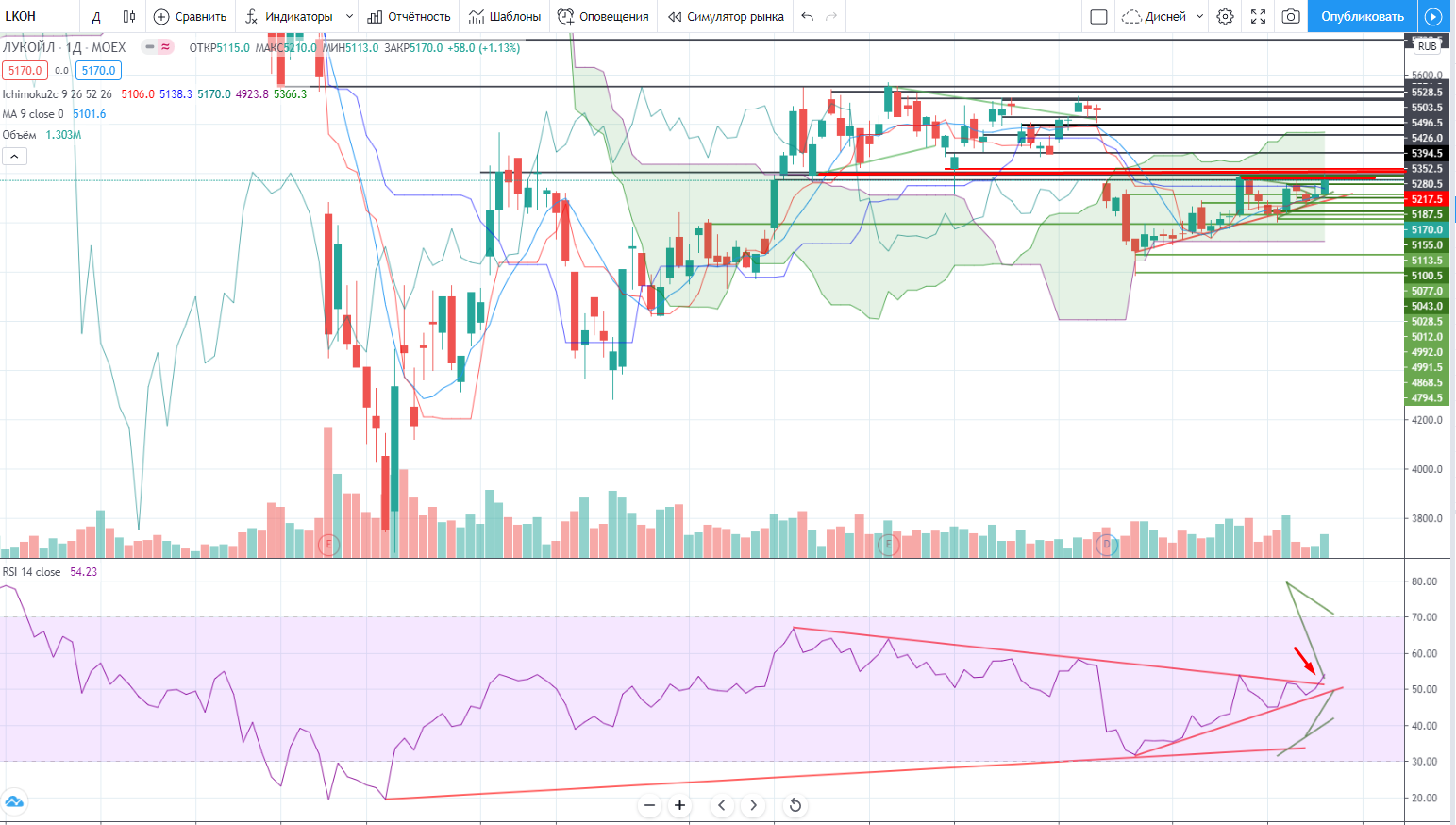Zoom out the chart with minus button
The image size is (1456, 825).
[x=649, y=805]
